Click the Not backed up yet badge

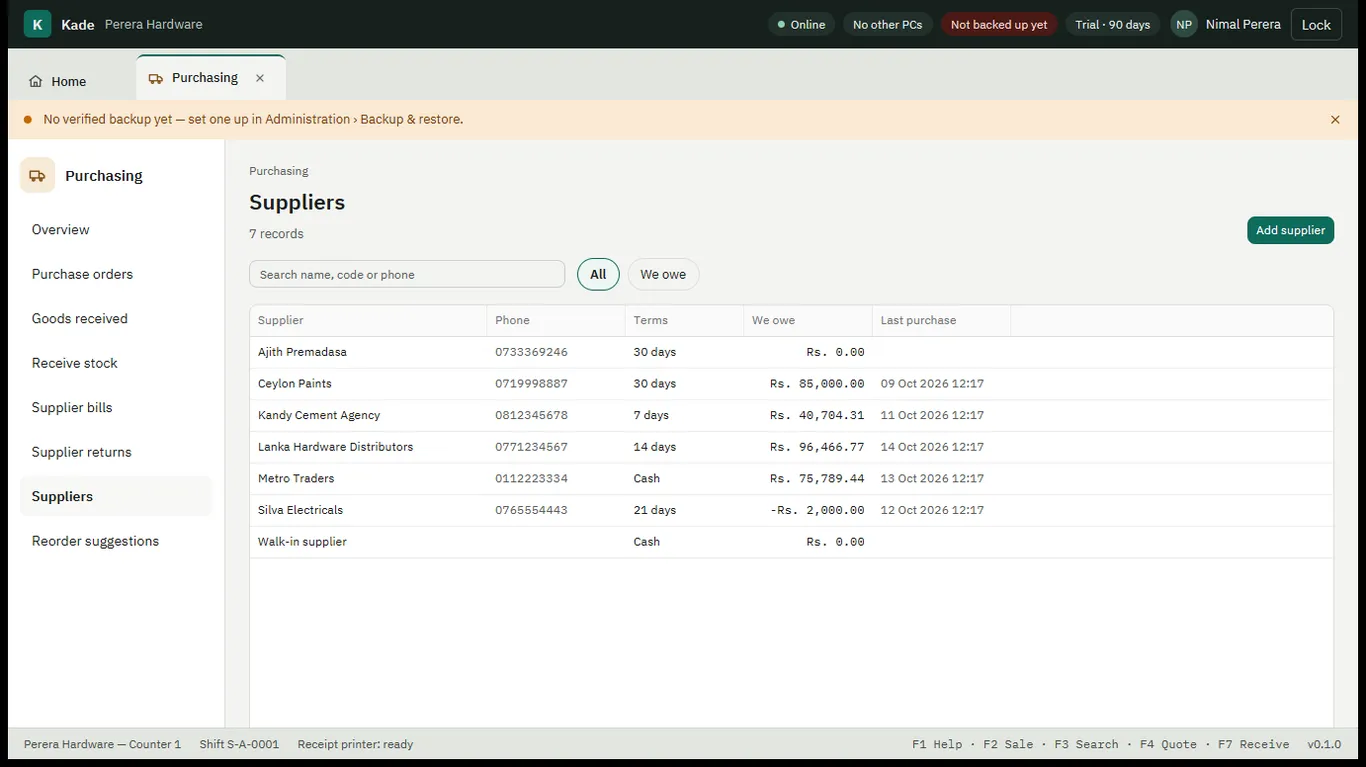coord(999,25)
